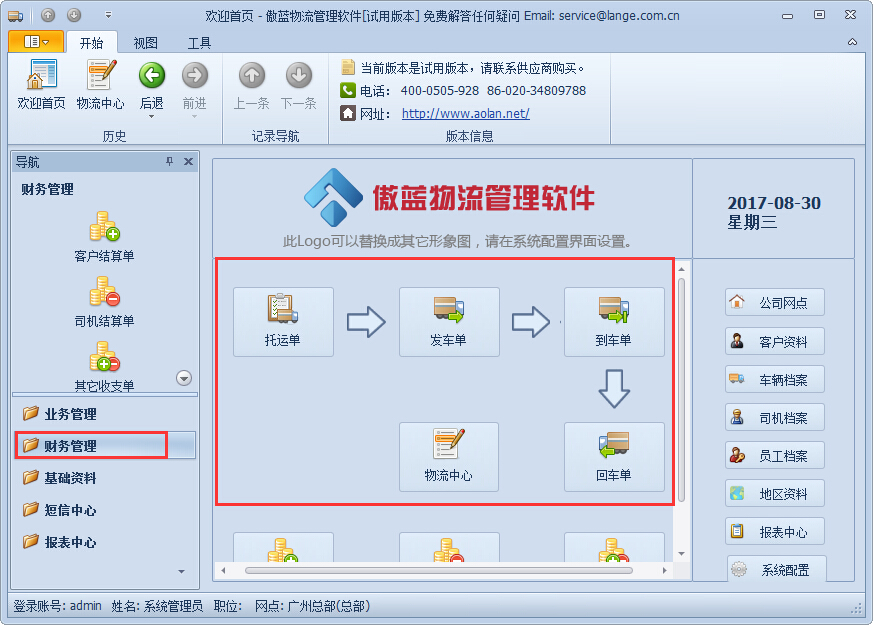
Task: Toggle the navigation panel pin
Action: [x=169, y=161]
